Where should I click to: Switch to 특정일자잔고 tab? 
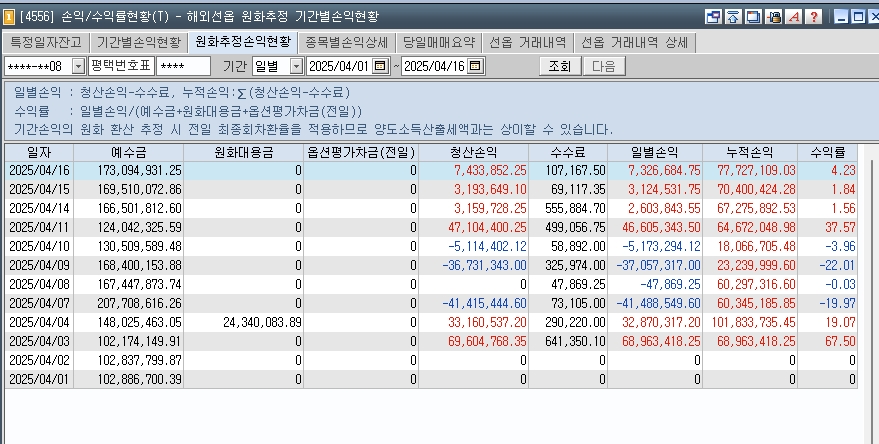click(46, 43)
